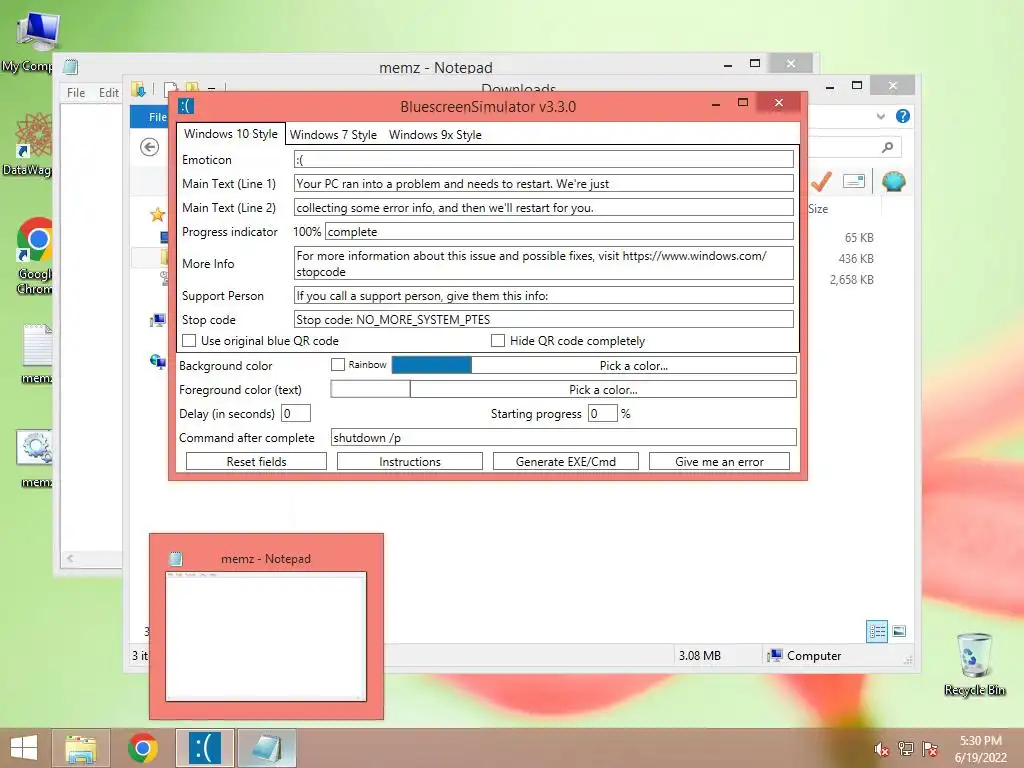Open the Instructions button

(409, 461)
